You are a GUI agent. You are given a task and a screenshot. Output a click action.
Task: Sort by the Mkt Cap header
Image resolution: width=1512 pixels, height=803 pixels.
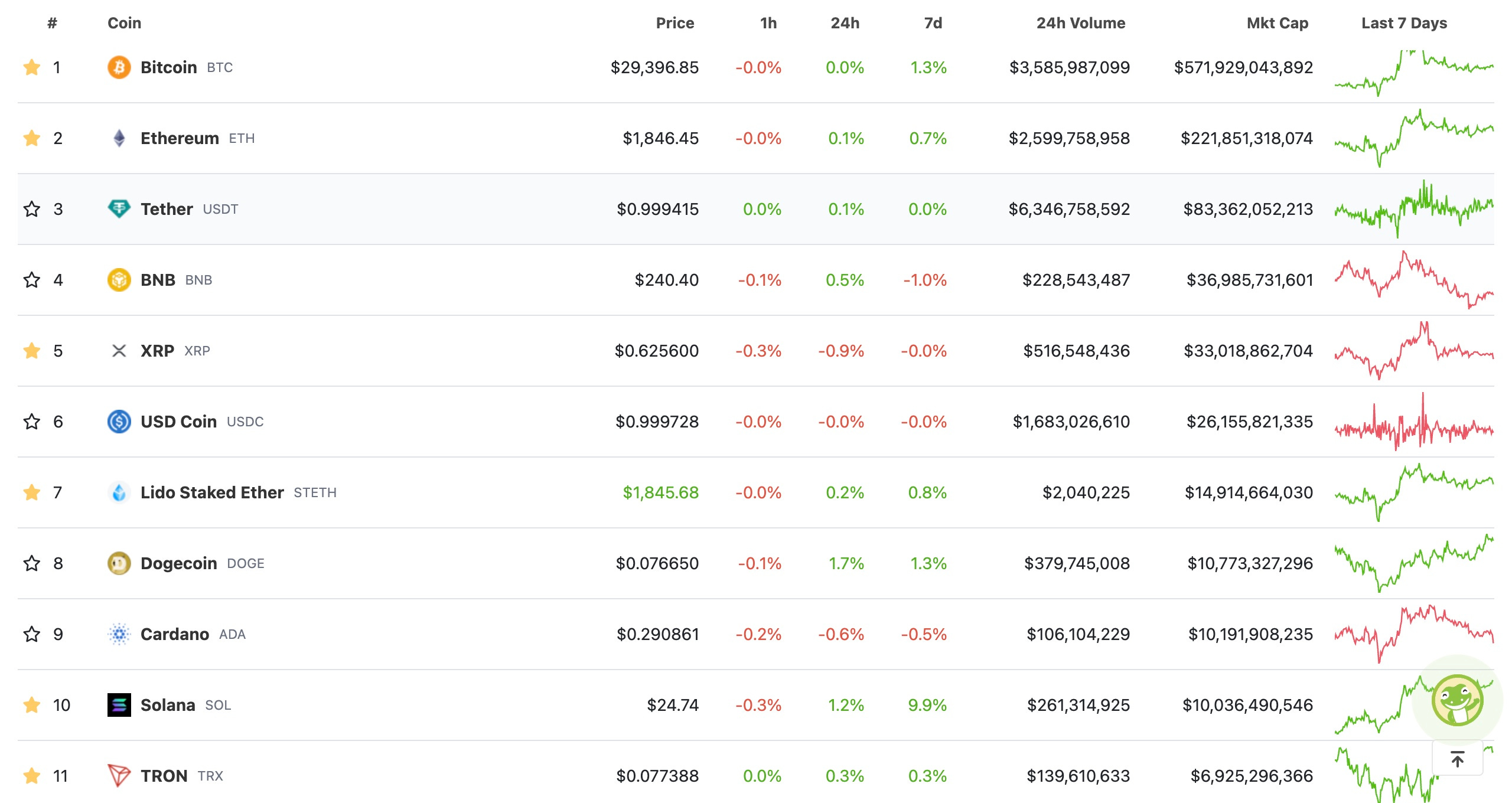point(1278,23)
